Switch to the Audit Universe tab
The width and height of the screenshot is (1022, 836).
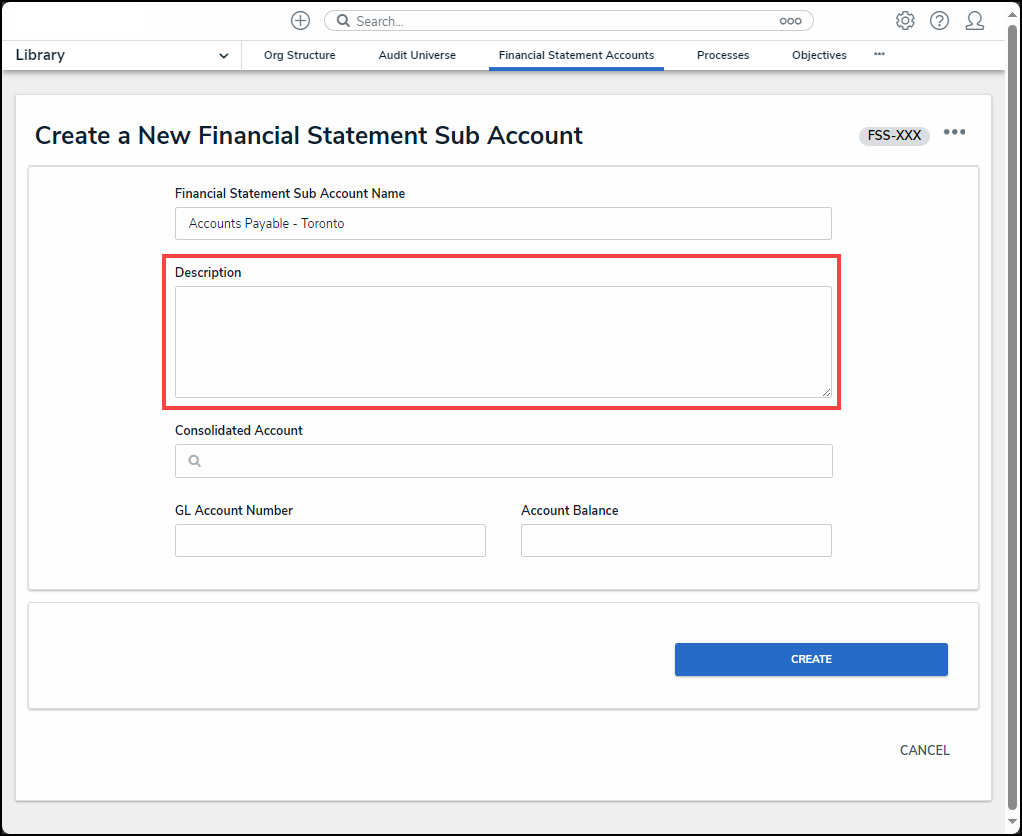[x=417, y=56]
